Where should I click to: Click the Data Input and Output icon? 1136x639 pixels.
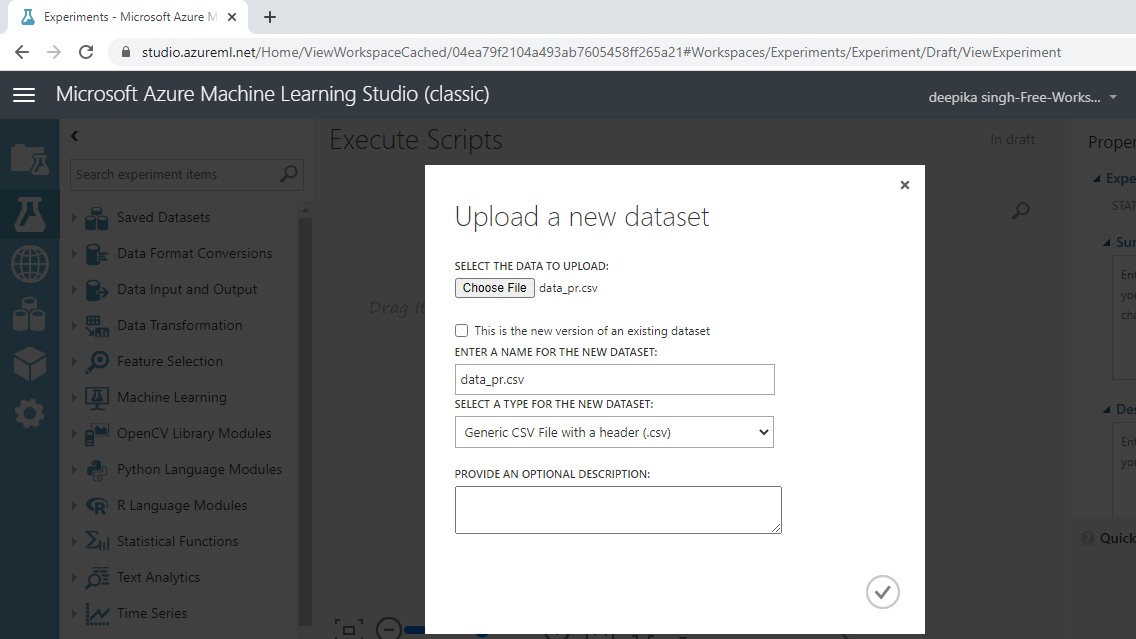point(96,290)
